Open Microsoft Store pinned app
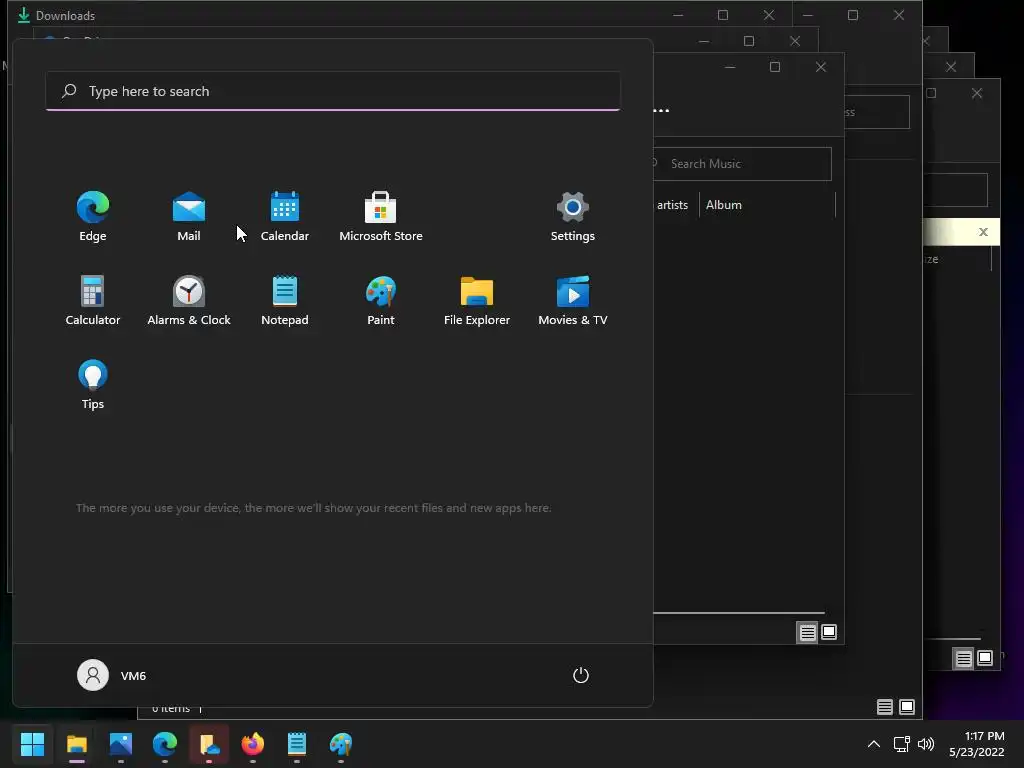This screenshot has width=1024, height=768. pyautogui.click(x=381, y=217)
